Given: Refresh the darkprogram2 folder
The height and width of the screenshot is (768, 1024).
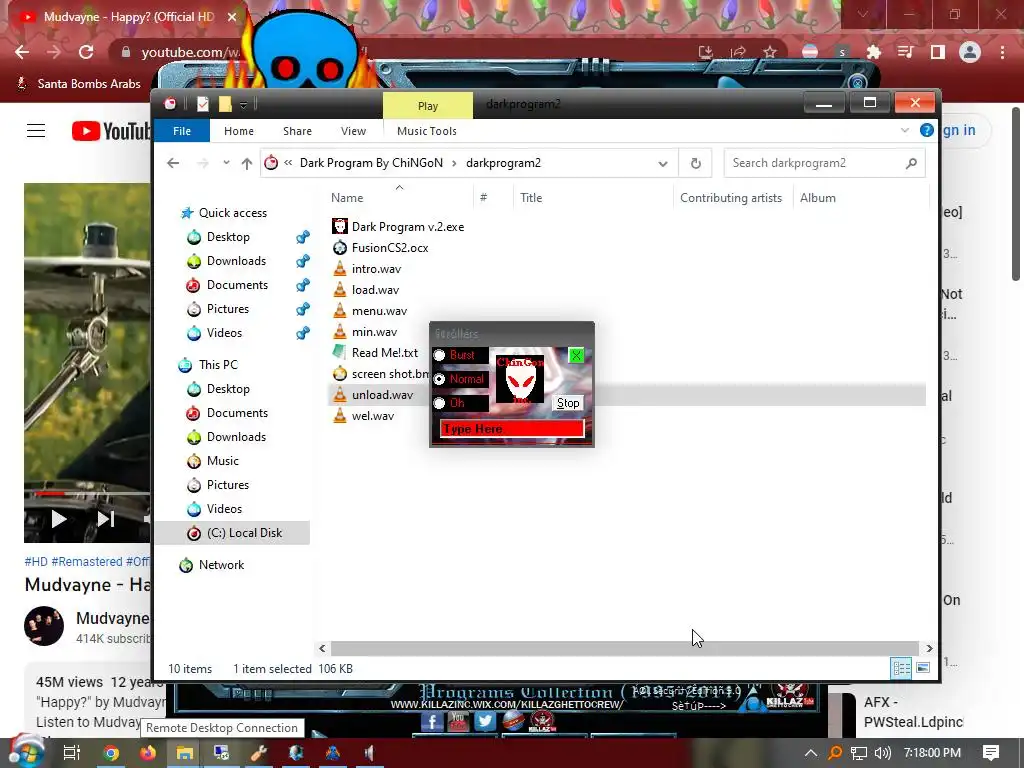Looking at the screenshot, I should 696,163.
